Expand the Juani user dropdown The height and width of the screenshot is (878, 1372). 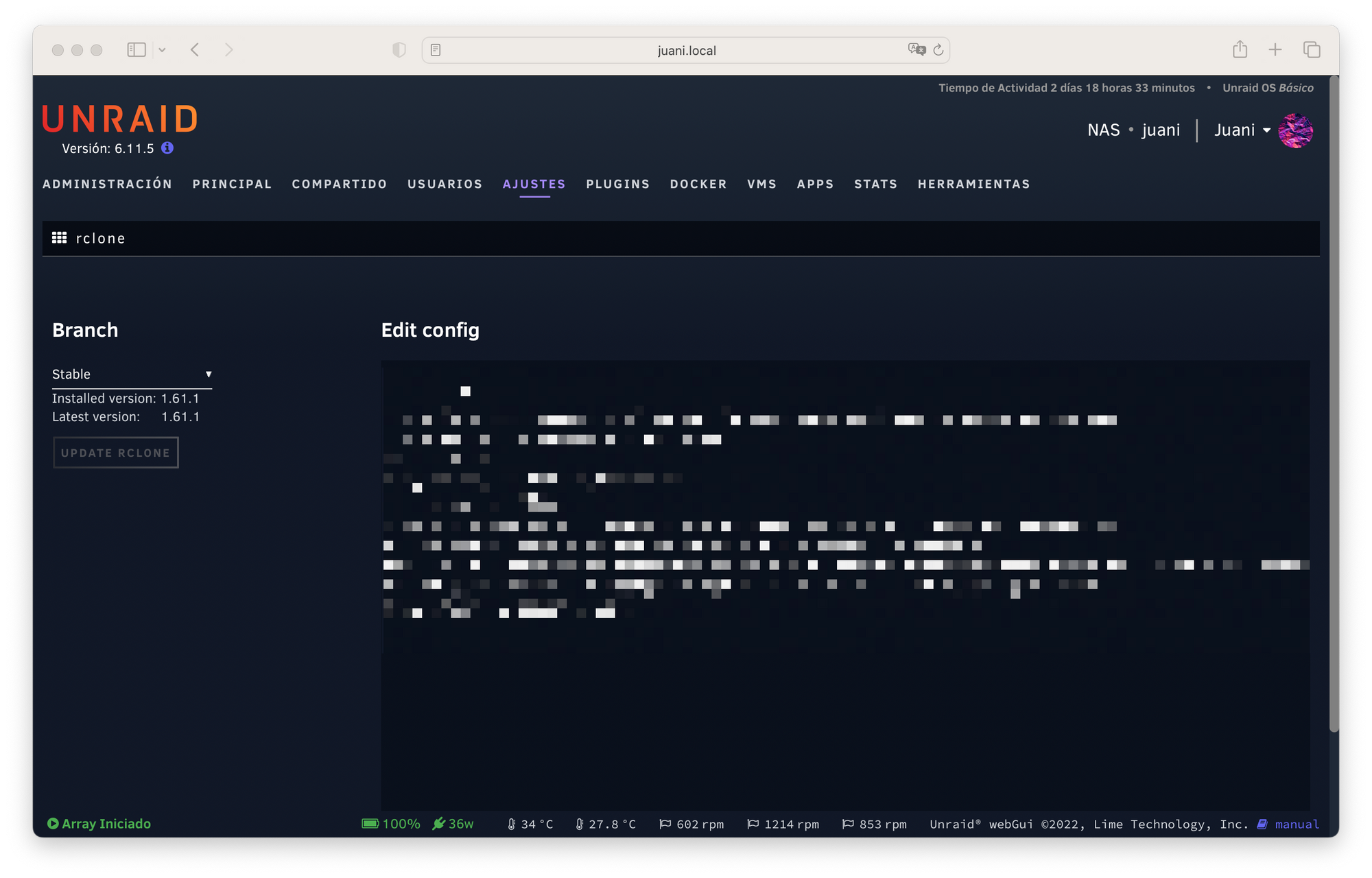[x=1242, y=130]
